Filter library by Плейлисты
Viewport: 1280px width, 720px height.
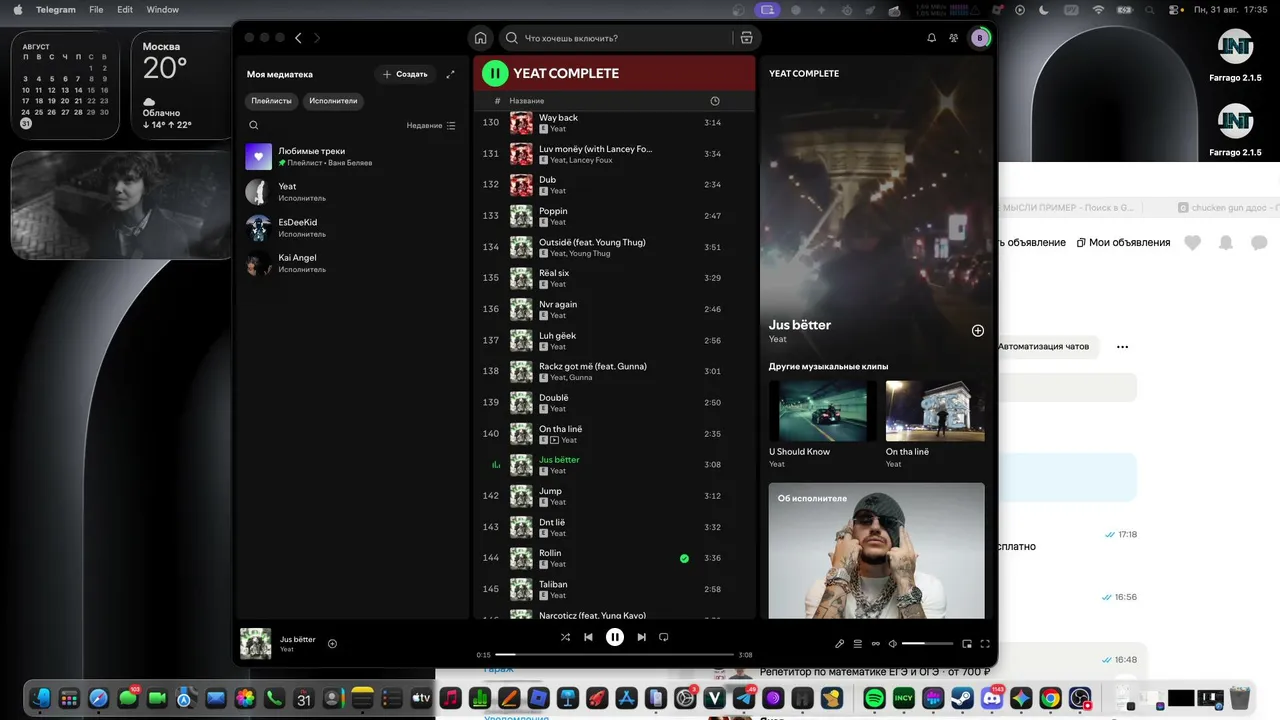click(272, 101)
